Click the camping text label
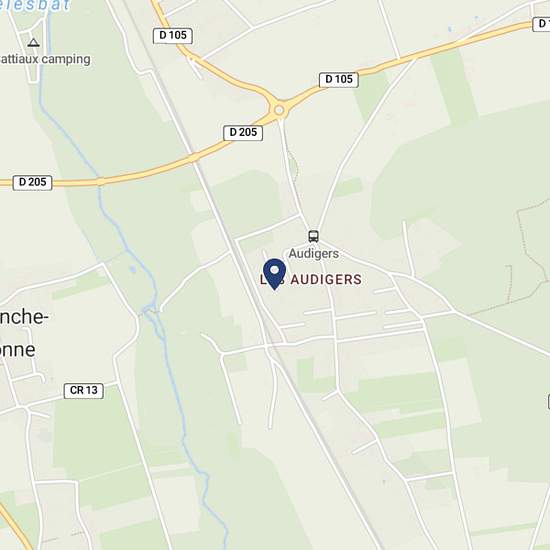The image size is (550, 550). coord(45,59)
